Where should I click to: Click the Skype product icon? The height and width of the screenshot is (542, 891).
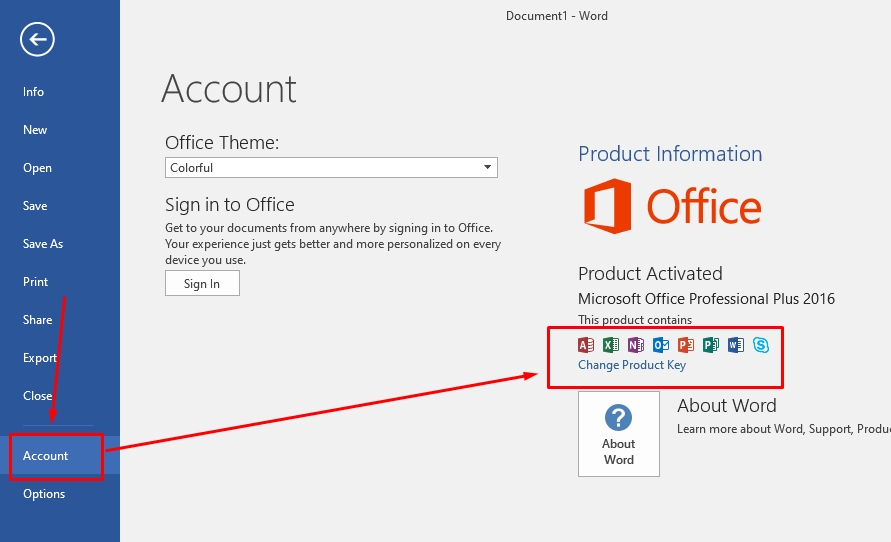point(761,345)
